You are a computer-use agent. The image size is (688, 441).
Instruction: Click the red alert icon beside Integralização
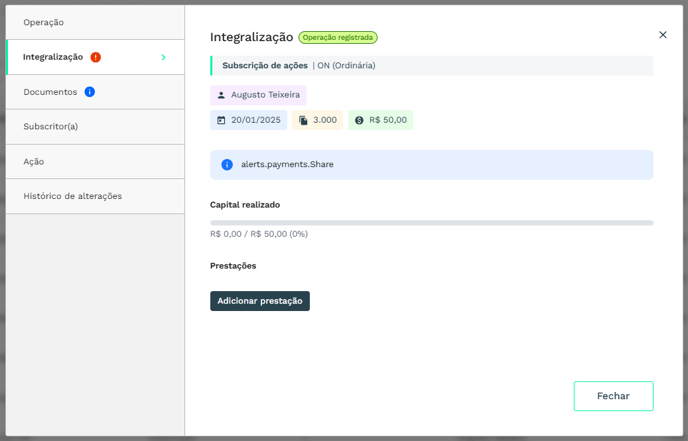[x=96, y=57]
